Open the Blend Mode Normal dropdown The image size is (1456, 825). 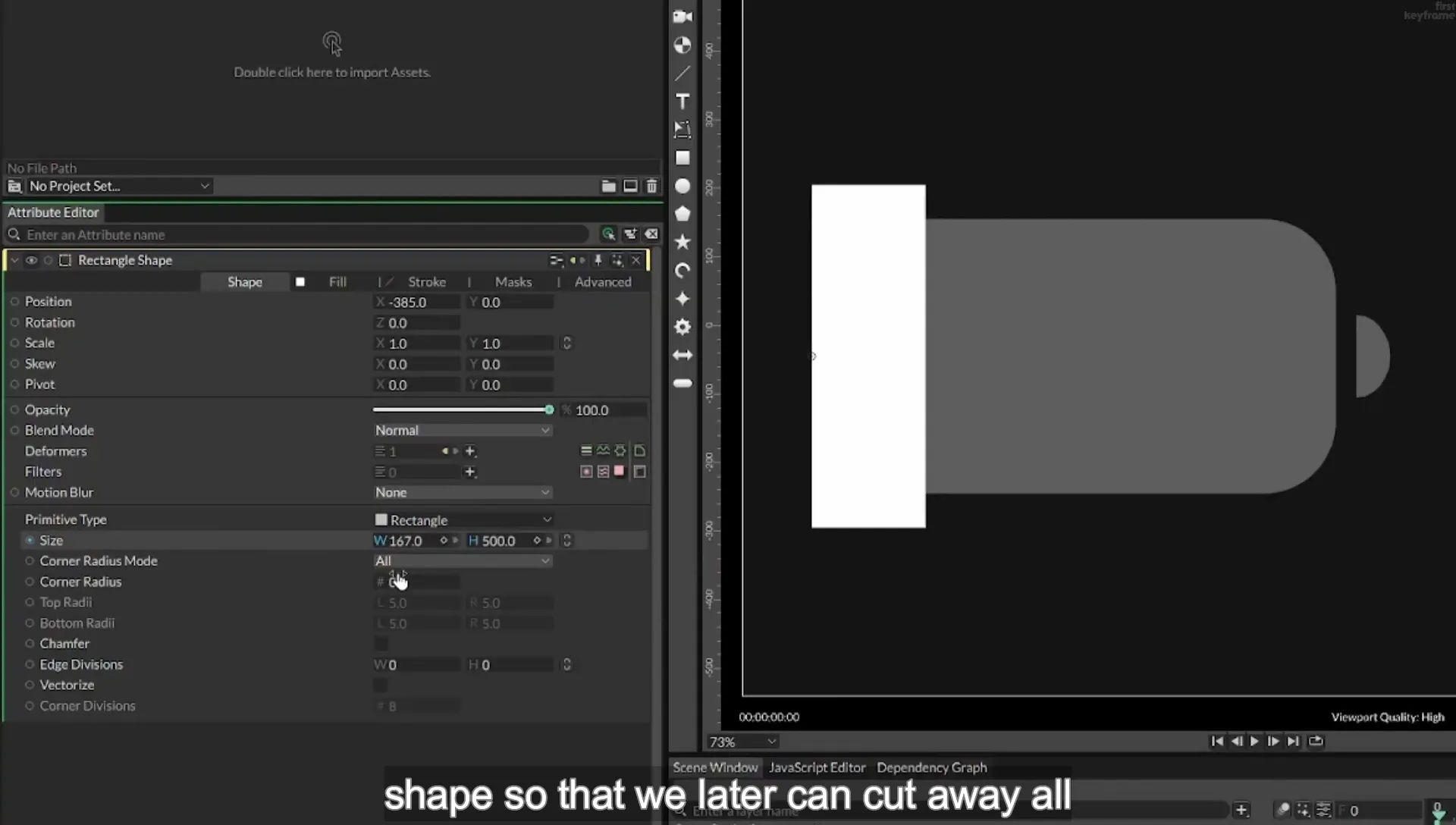point(463,430)
